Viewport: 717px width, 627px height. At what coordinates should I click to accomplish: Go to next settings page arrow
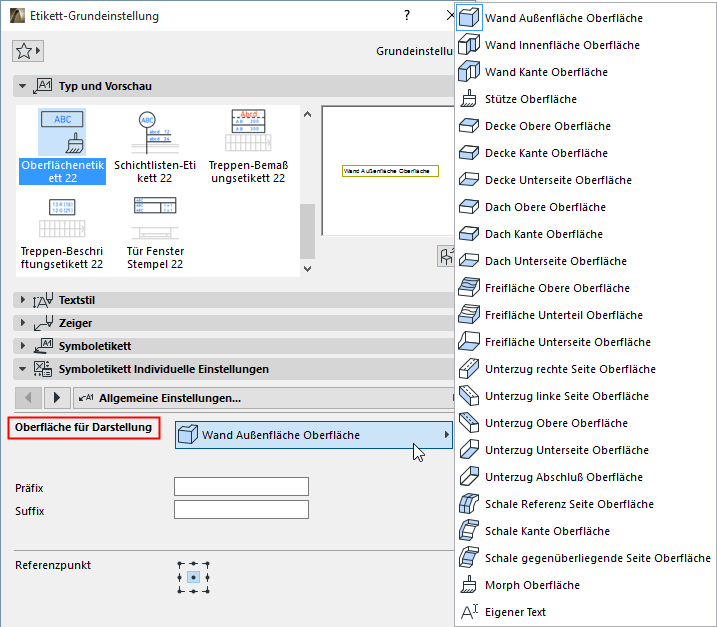[x=57, y=398]
